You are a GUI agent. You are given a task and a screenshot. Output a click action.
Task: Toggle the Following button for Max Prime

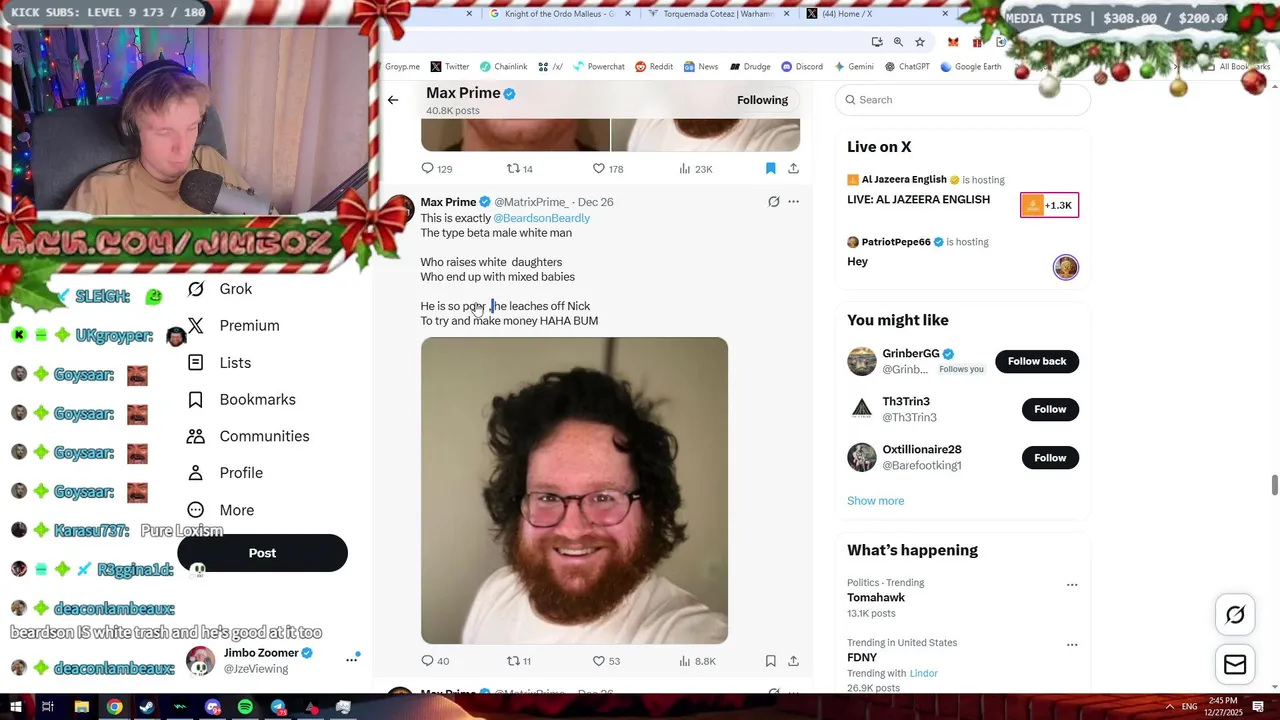(762, 100)
